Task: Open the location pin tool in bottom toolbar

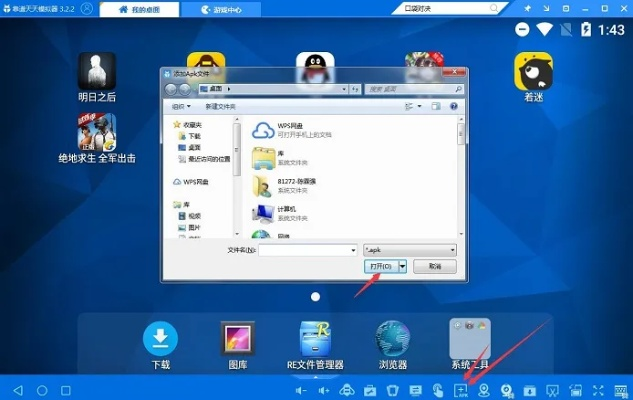Action: coord(484,390)
